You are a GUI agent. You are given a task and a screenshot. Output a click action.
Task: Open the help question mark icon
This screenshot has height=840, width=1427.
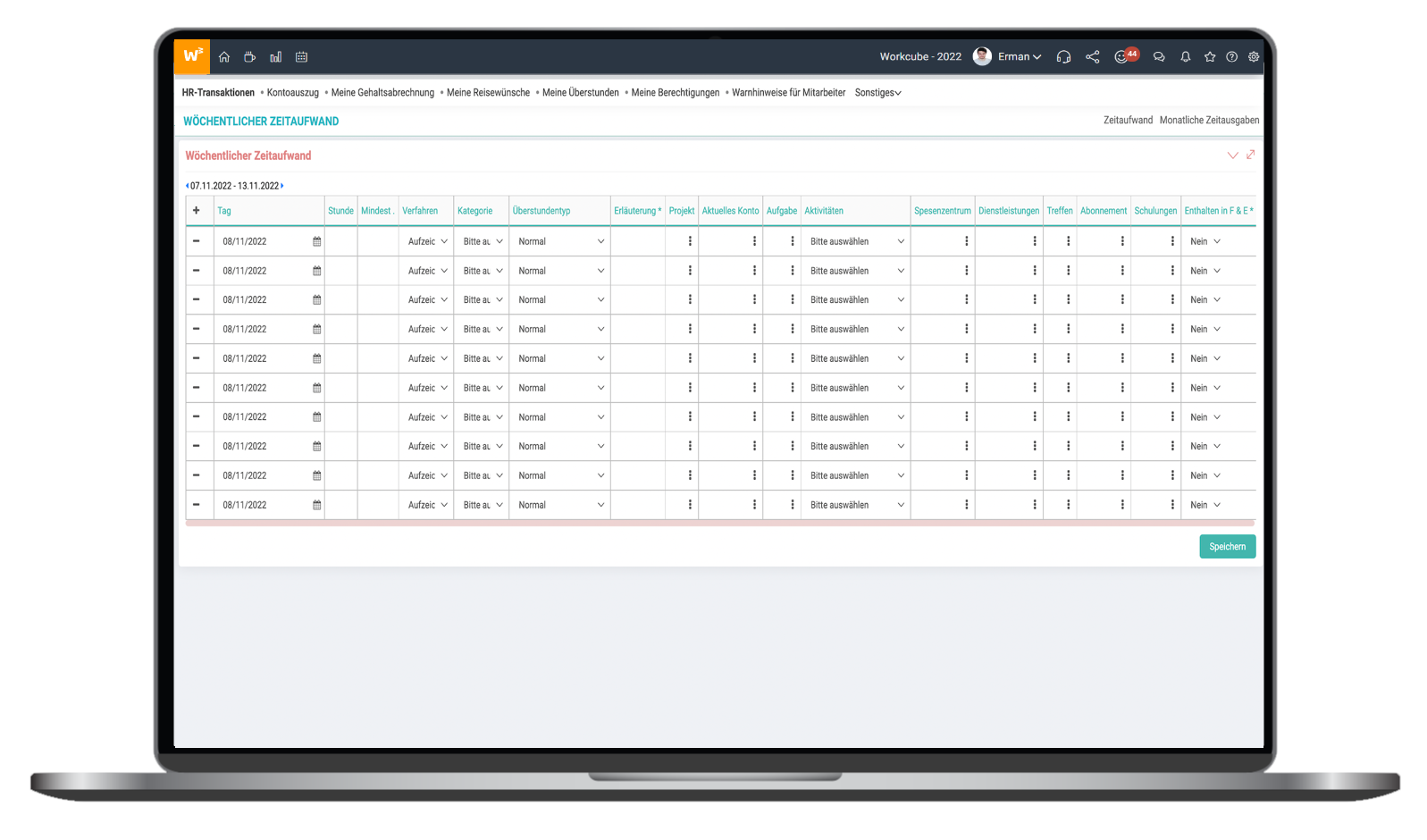point(1232,57)
